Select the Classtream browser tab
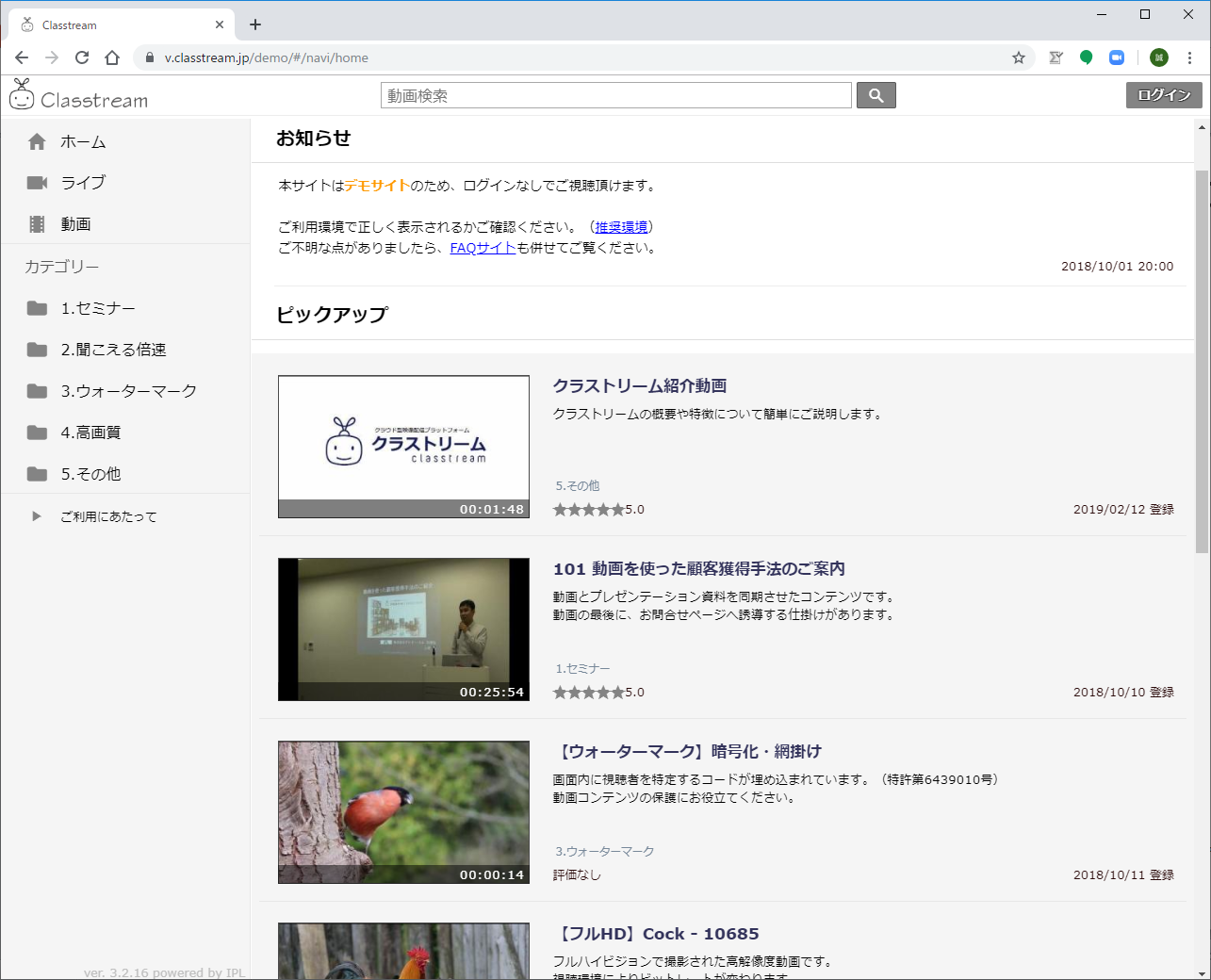This screenshot has width=1211, height=980. point(123,24)
